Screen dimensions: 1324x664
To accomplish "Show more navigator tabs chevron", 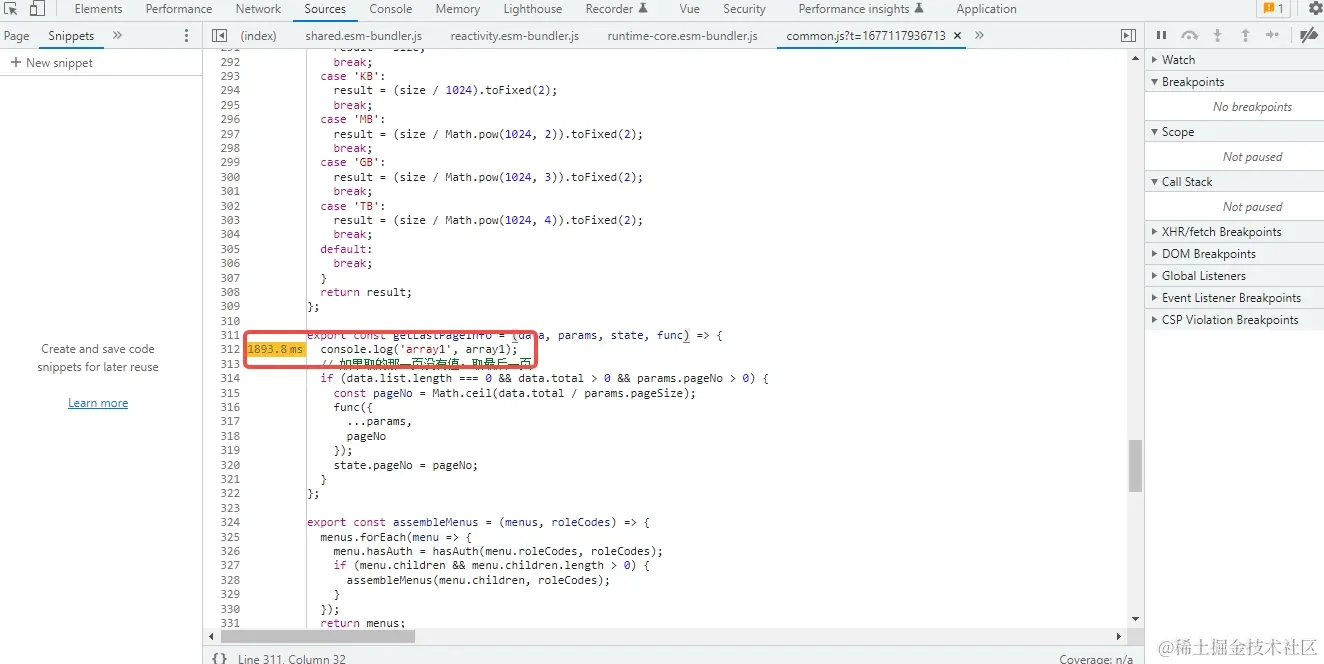I will [117, 35].
